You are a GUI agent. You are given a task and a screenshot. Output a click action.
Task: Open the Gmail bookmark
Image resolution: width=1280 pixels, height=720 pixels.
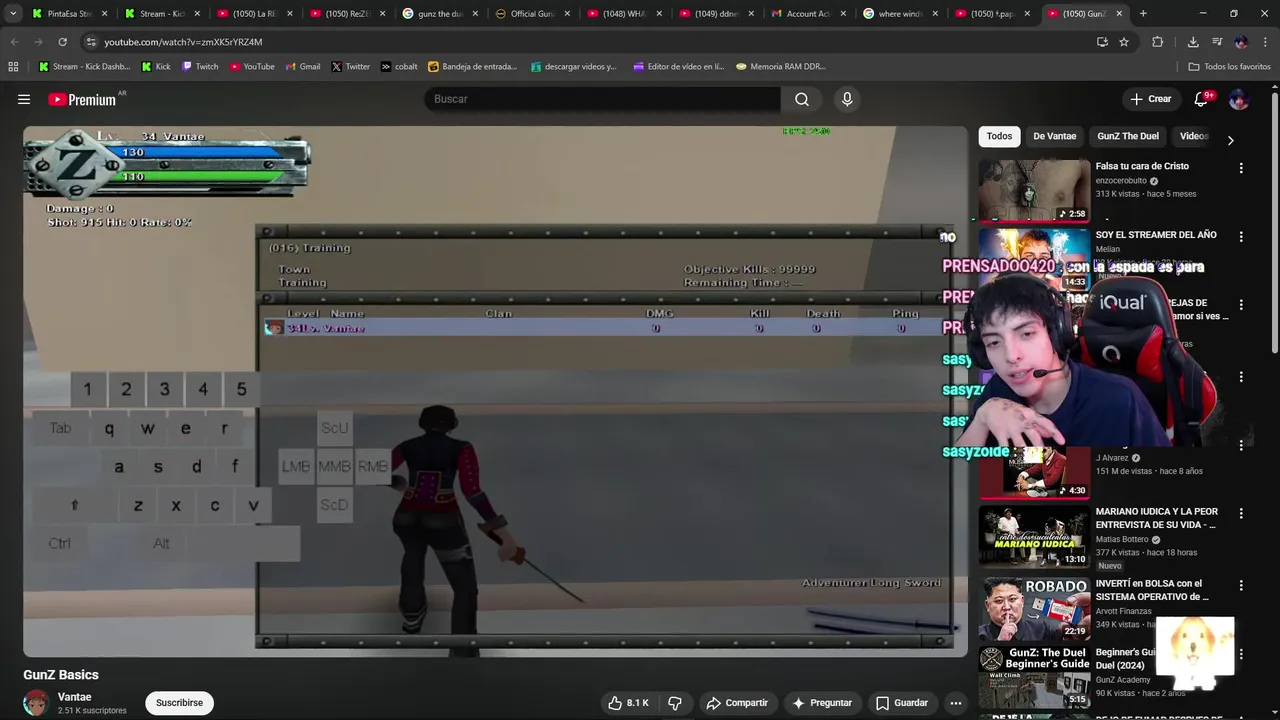pos(302,67)
